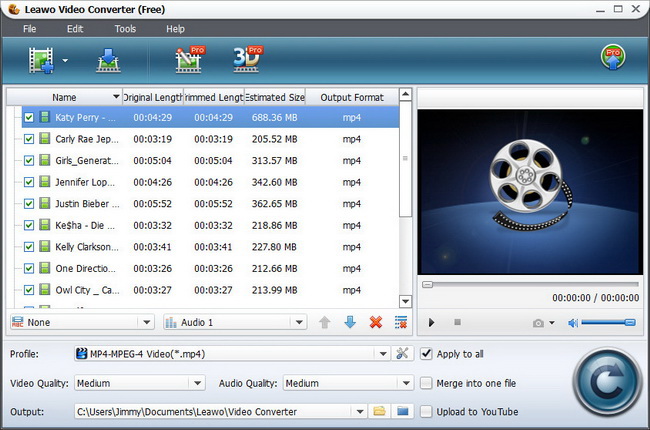Click the film icon beside Justin Bieber
This screenshot has height=430, width=650.
(44, 203)
